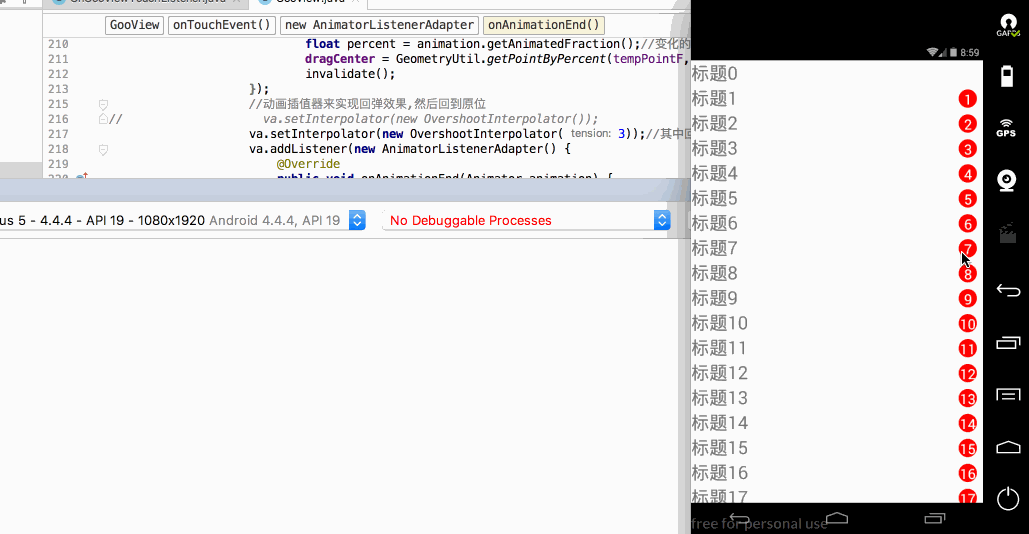Viewport: 1029px width, 534px height.
Task: Click red badge number 5
Action: (x=967, y=199)
